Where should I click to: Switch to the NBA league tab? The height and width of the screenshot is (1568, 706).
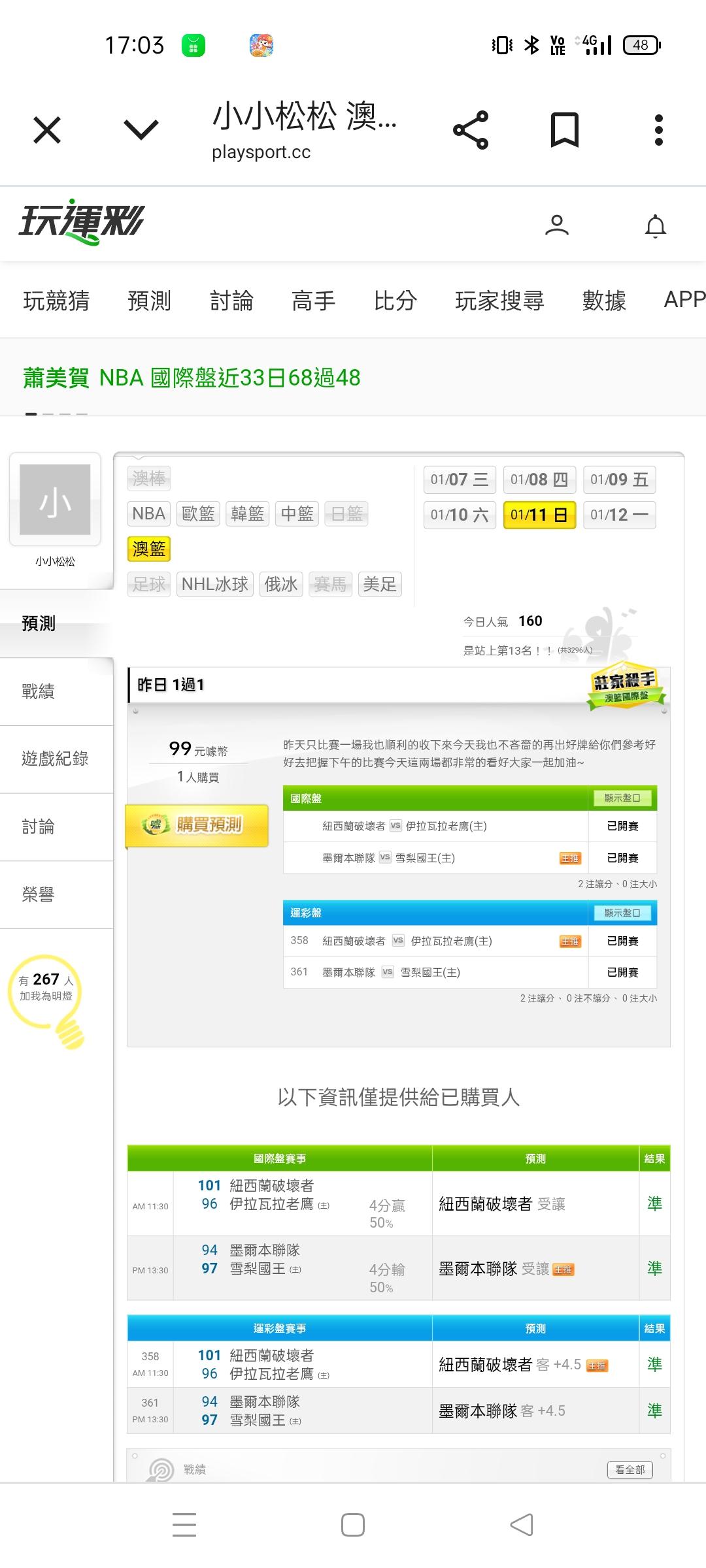[148, 514]
